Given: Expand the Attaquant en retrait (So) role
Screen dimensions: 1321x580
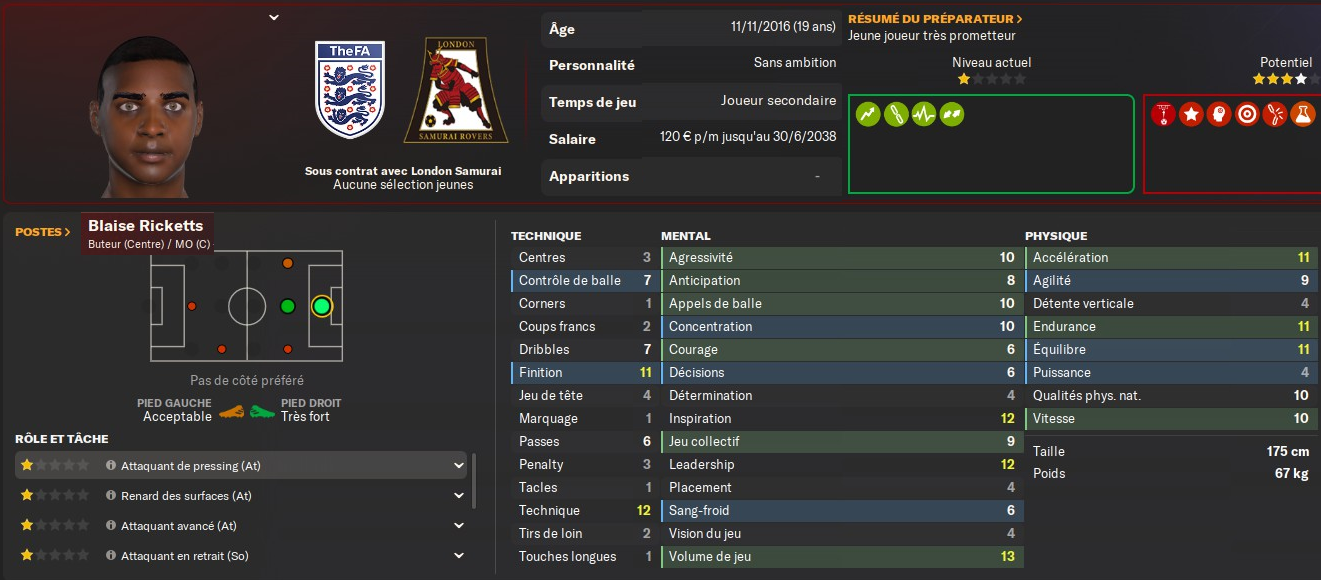Looking at the screenshot, I should pyautogui.click(x=459, y=556).
